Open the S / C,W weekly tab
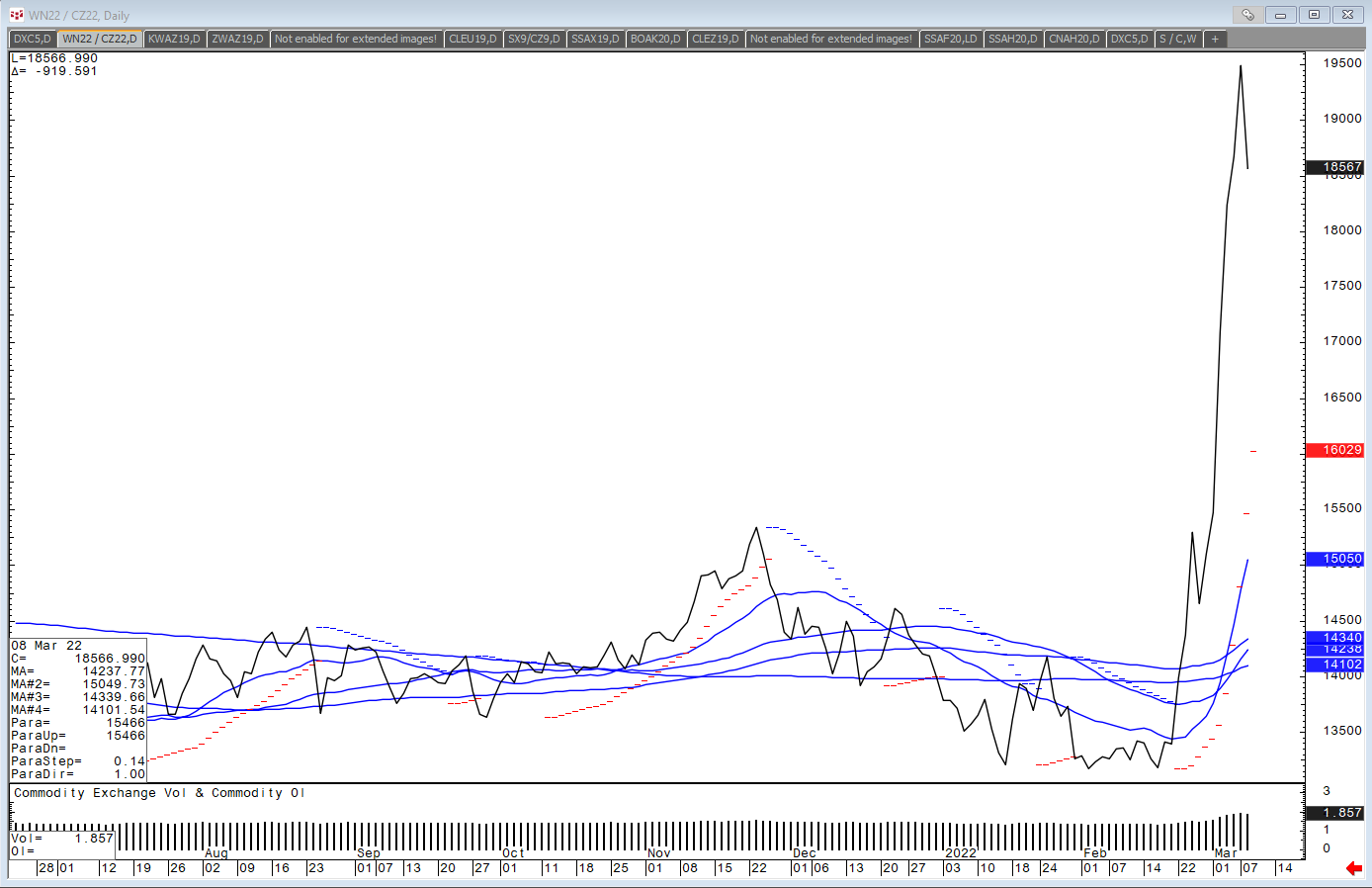 1178,39
